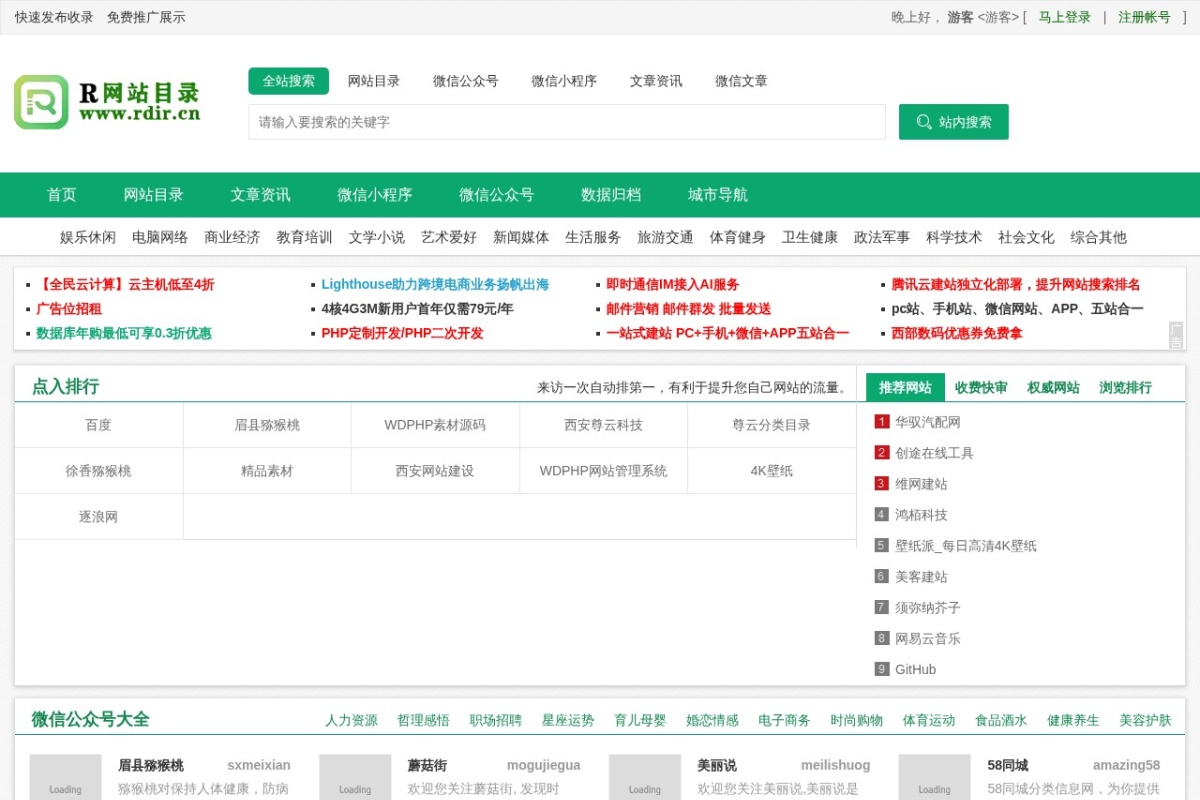Switch to the 推荐网站 tab
1200x800 pixels.
[905, 387]
